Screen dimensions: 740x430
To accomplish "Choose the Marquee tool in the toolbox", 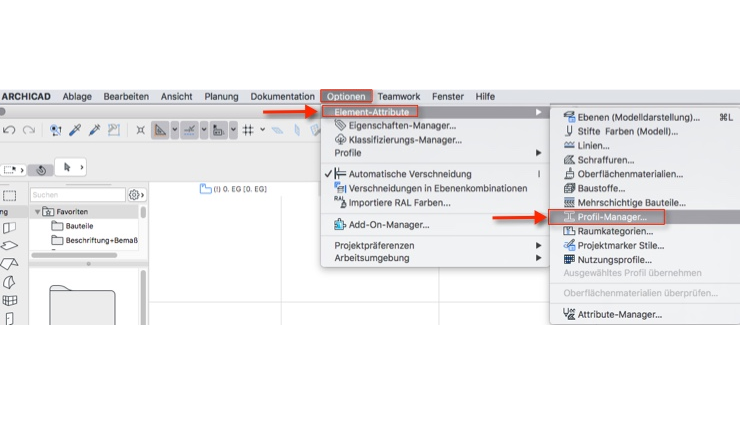I will 9,195.
